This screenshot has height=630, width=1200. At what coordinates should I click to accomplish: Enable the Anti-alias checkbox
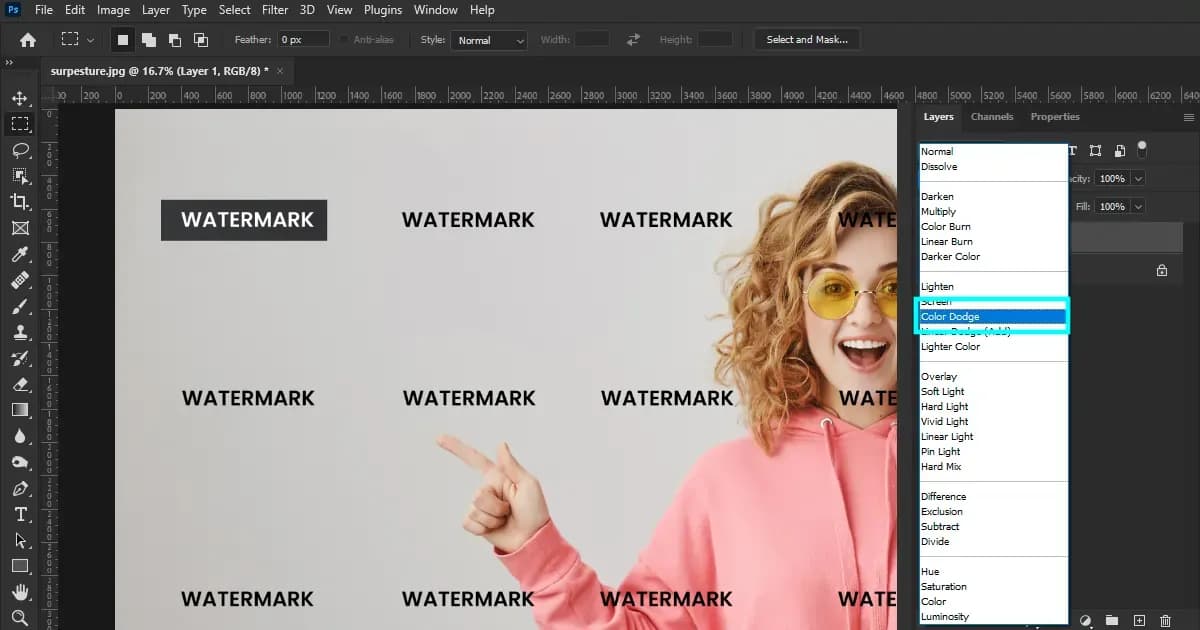point(345,39)
